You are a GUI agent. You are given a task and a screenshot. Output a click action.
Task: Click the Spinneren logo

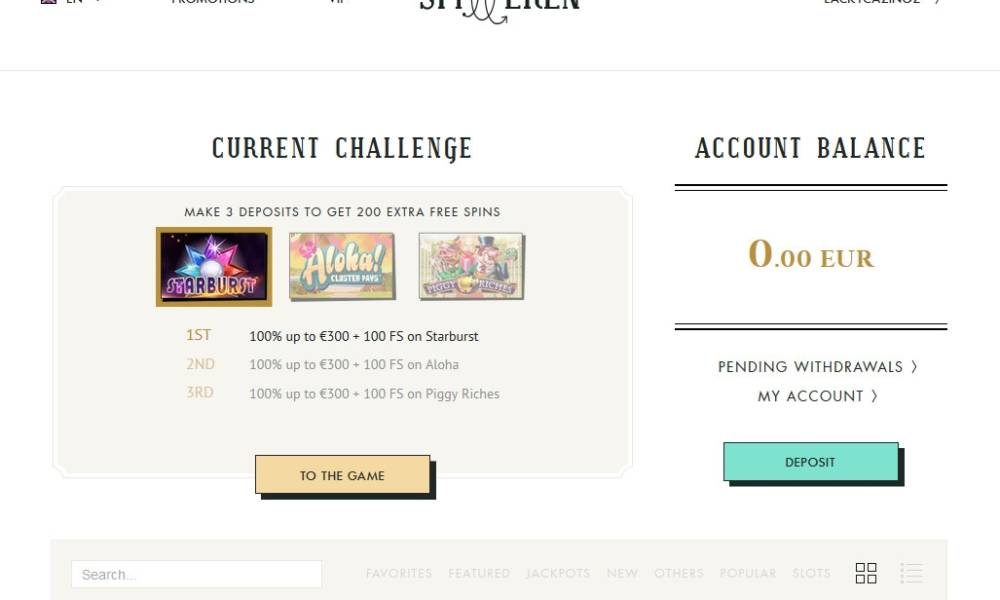tap(499, 10)
